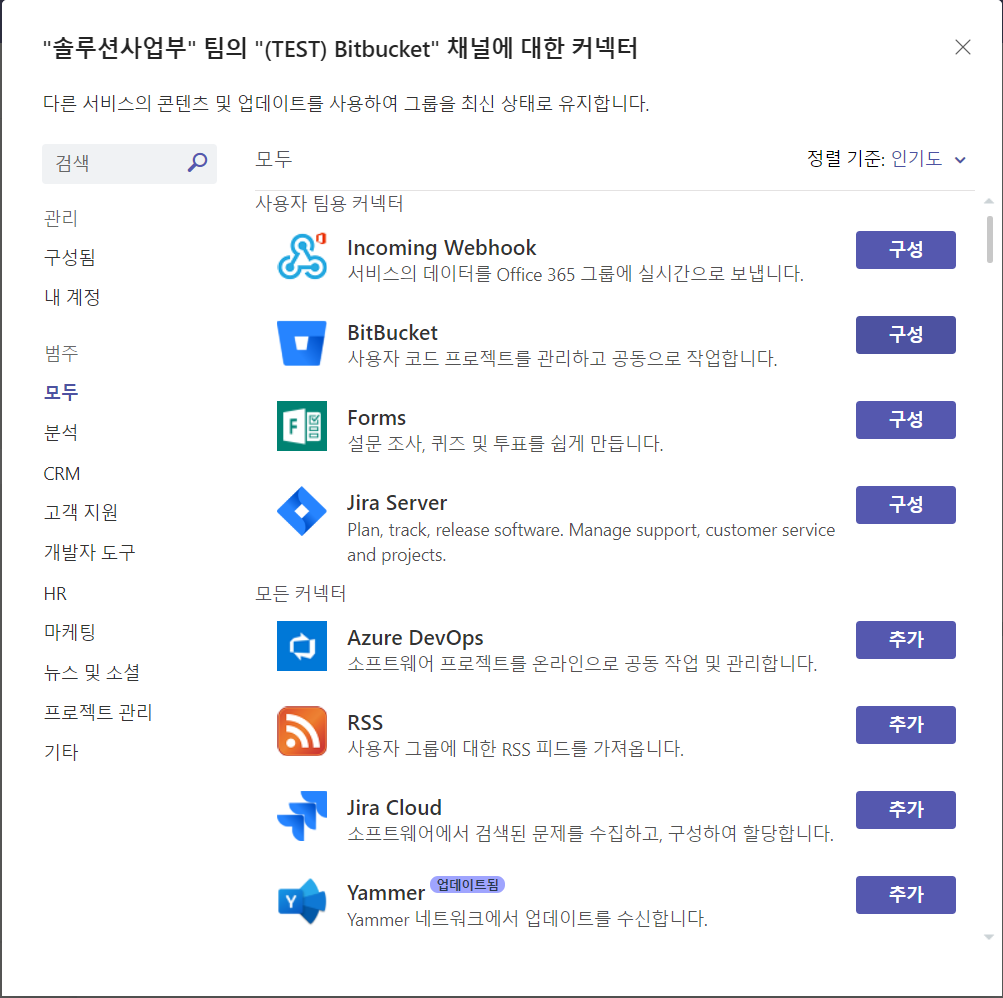Click the scrollbar up arrow

[989, 201]
